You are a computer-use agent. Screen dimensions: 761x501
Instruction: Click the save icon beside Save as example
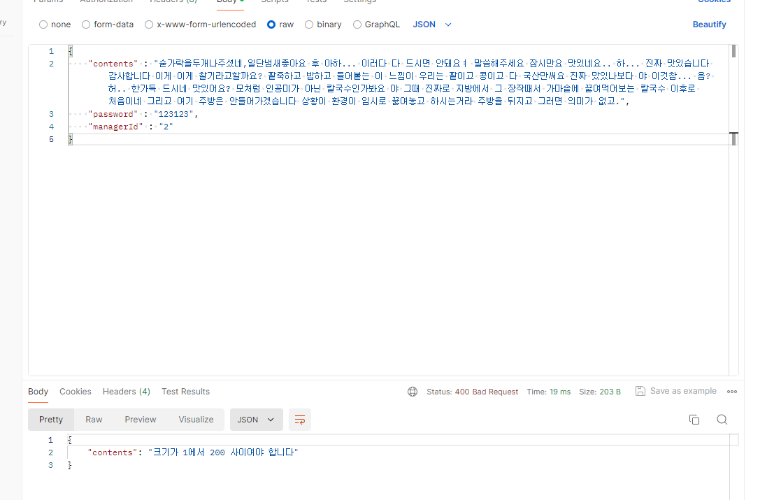(640, 391)
